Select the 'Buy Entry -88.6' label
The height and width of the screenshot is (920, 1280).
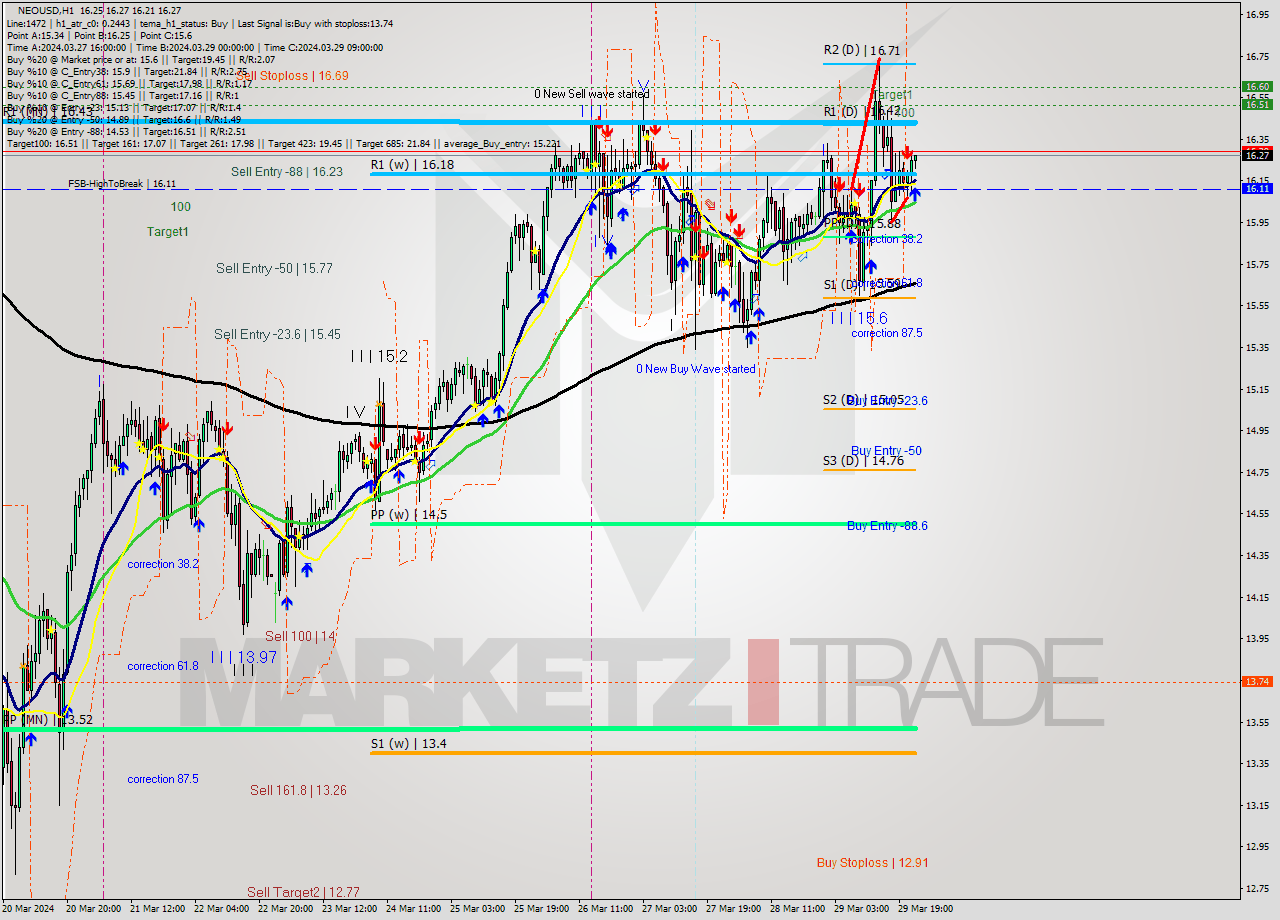(x=887, y=526)
